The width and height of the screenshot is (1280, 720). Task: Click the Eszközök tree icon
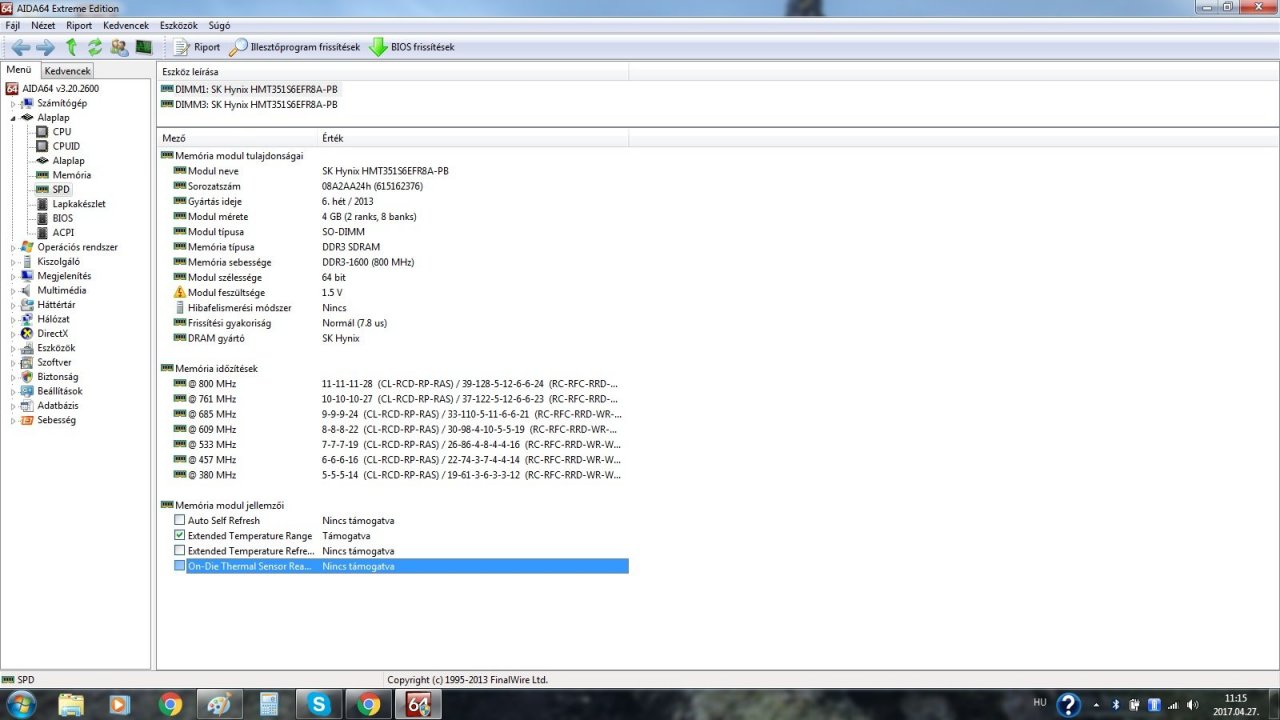(27, 348)
